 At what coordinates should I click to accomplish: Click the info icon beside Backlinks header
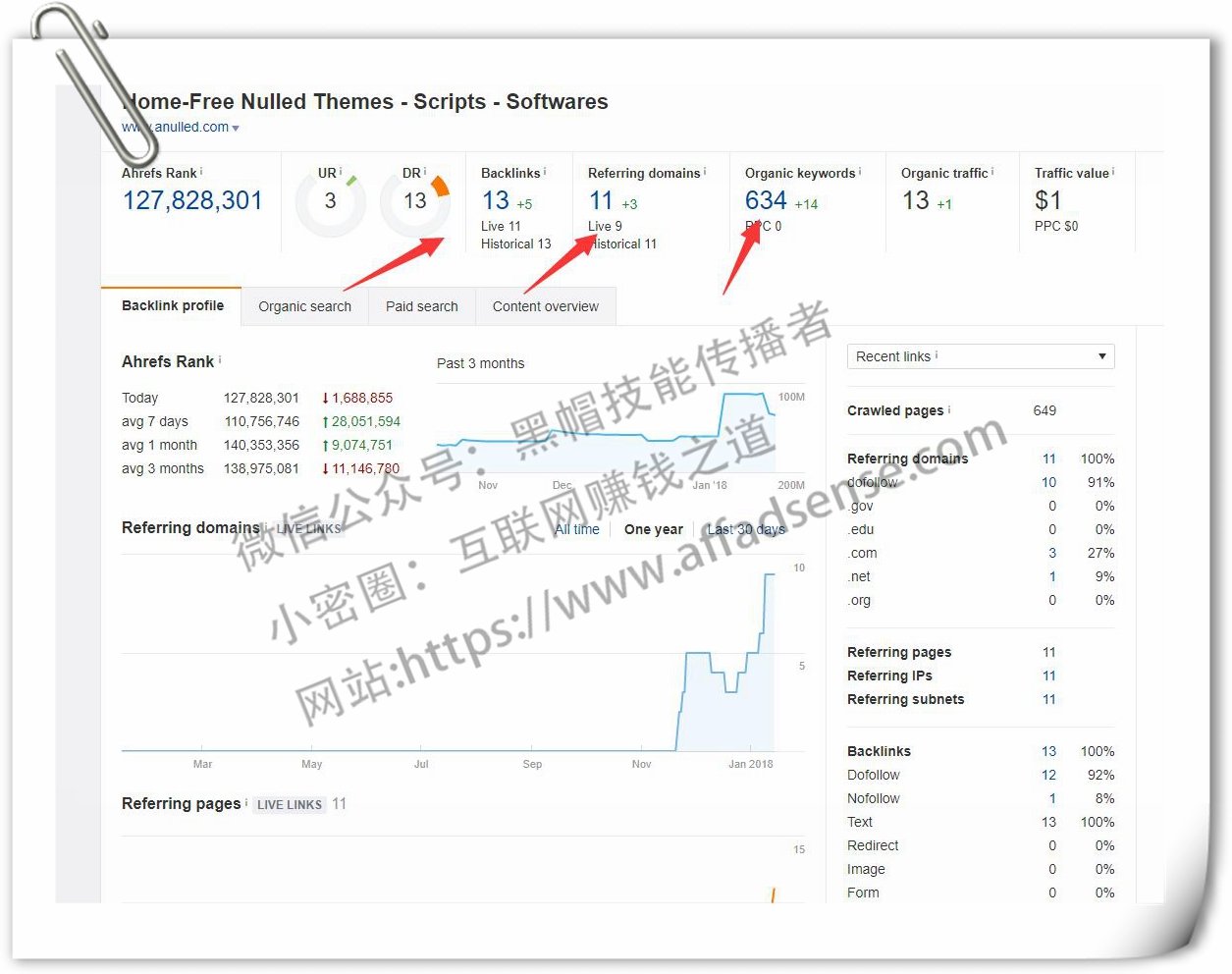545,171
